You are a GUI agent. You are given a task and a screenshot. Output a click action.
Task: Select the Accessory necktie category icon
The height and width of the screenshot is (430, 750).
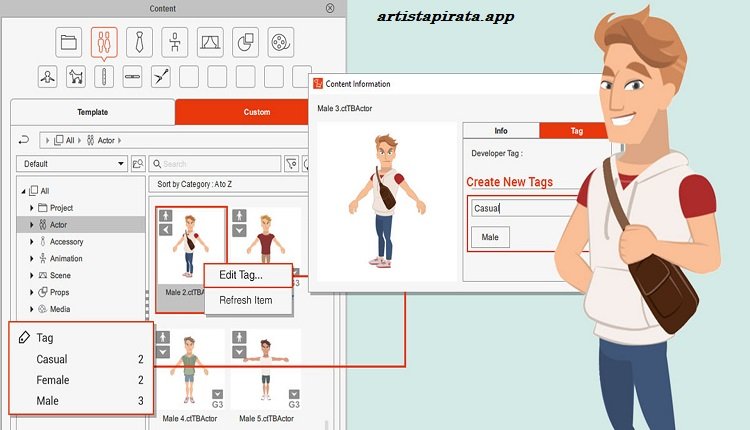[139, 42]
